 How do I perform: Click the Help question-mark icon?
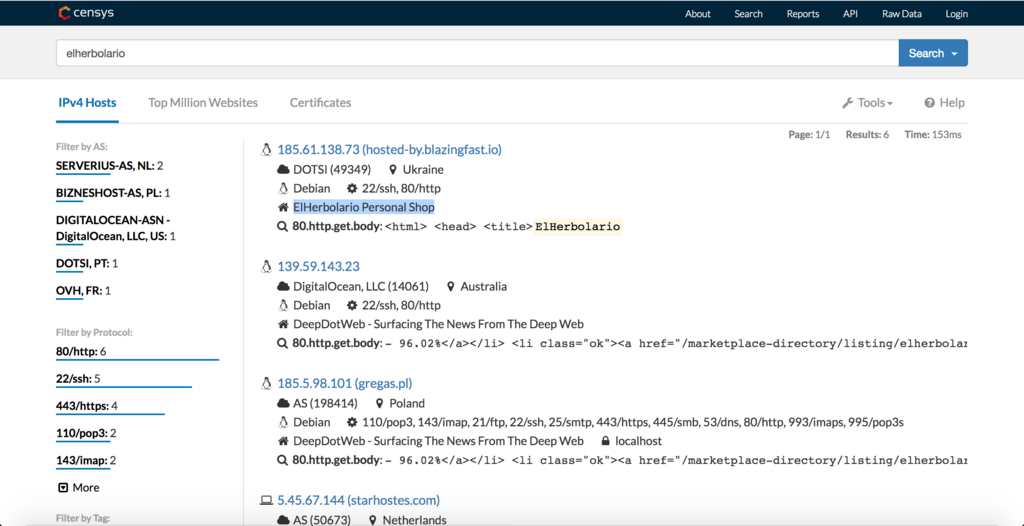(x=930, y=103)
